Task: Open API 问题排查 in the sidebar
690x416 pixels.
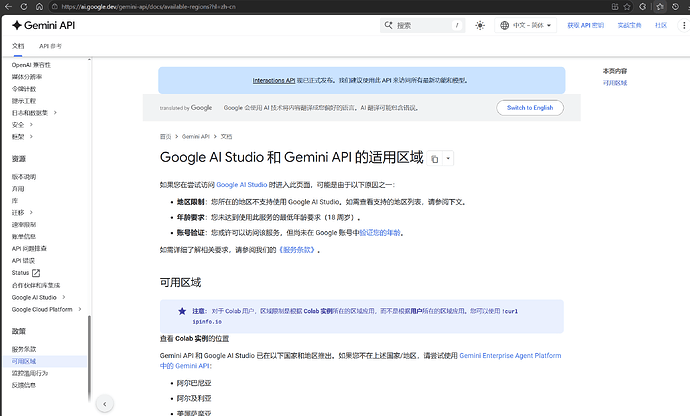Action: [x=29, y=249]
